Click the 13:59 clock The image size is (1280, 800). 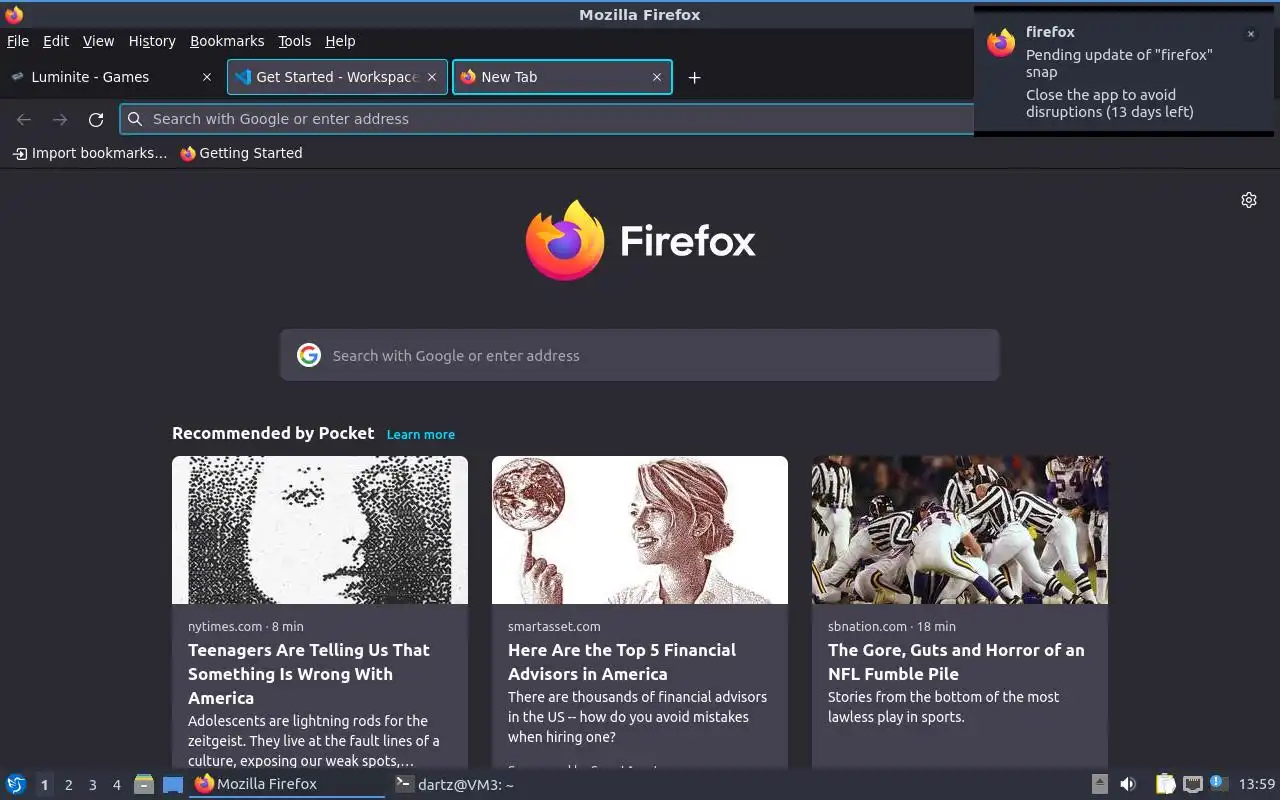pyautogui.click(x=1257, y=784)
